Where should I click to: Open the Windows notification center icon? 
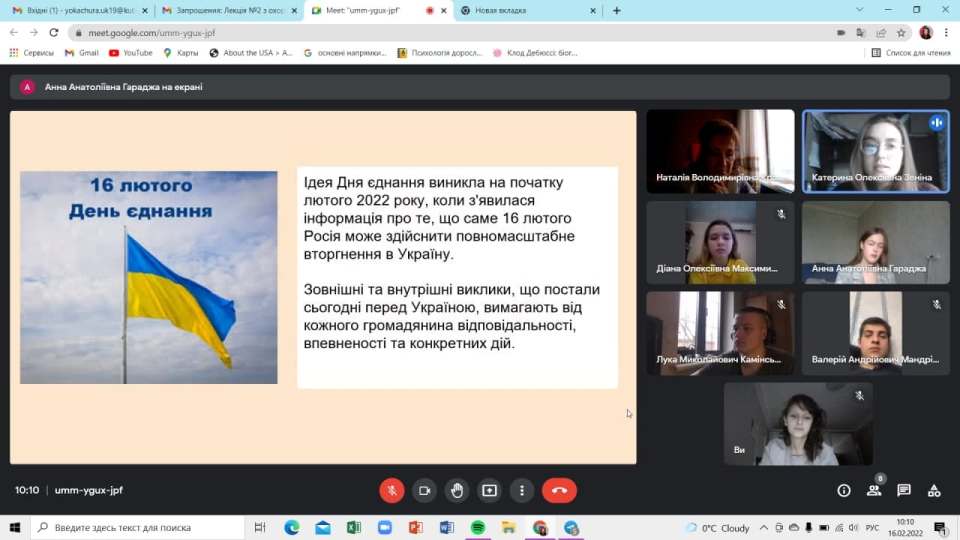coord(940,527)
